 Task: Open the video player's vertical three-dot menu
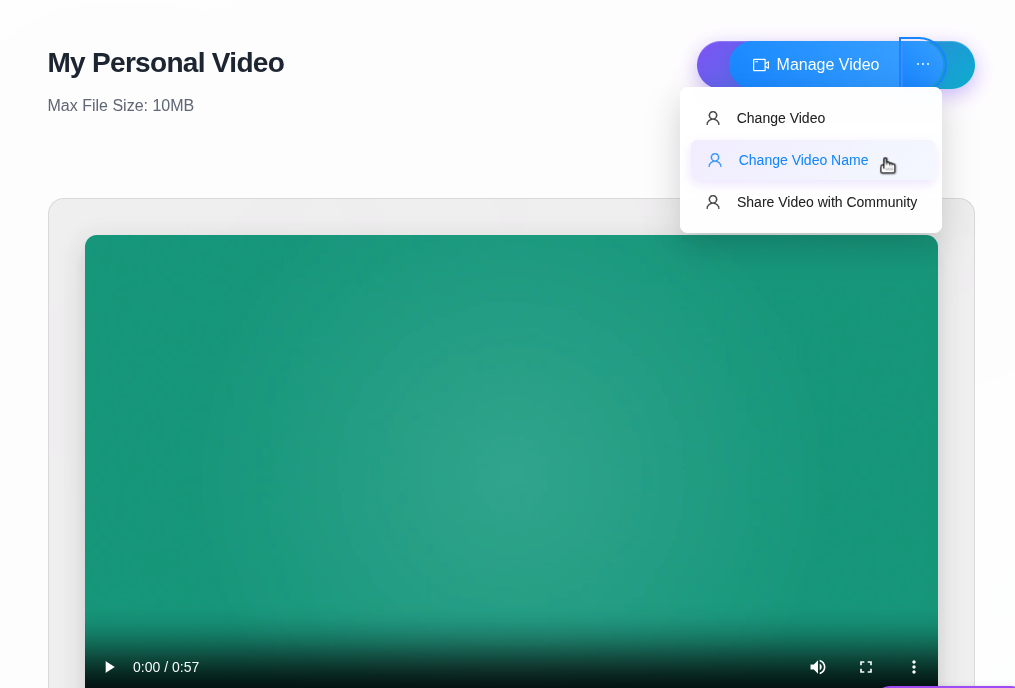pos(913,667)
